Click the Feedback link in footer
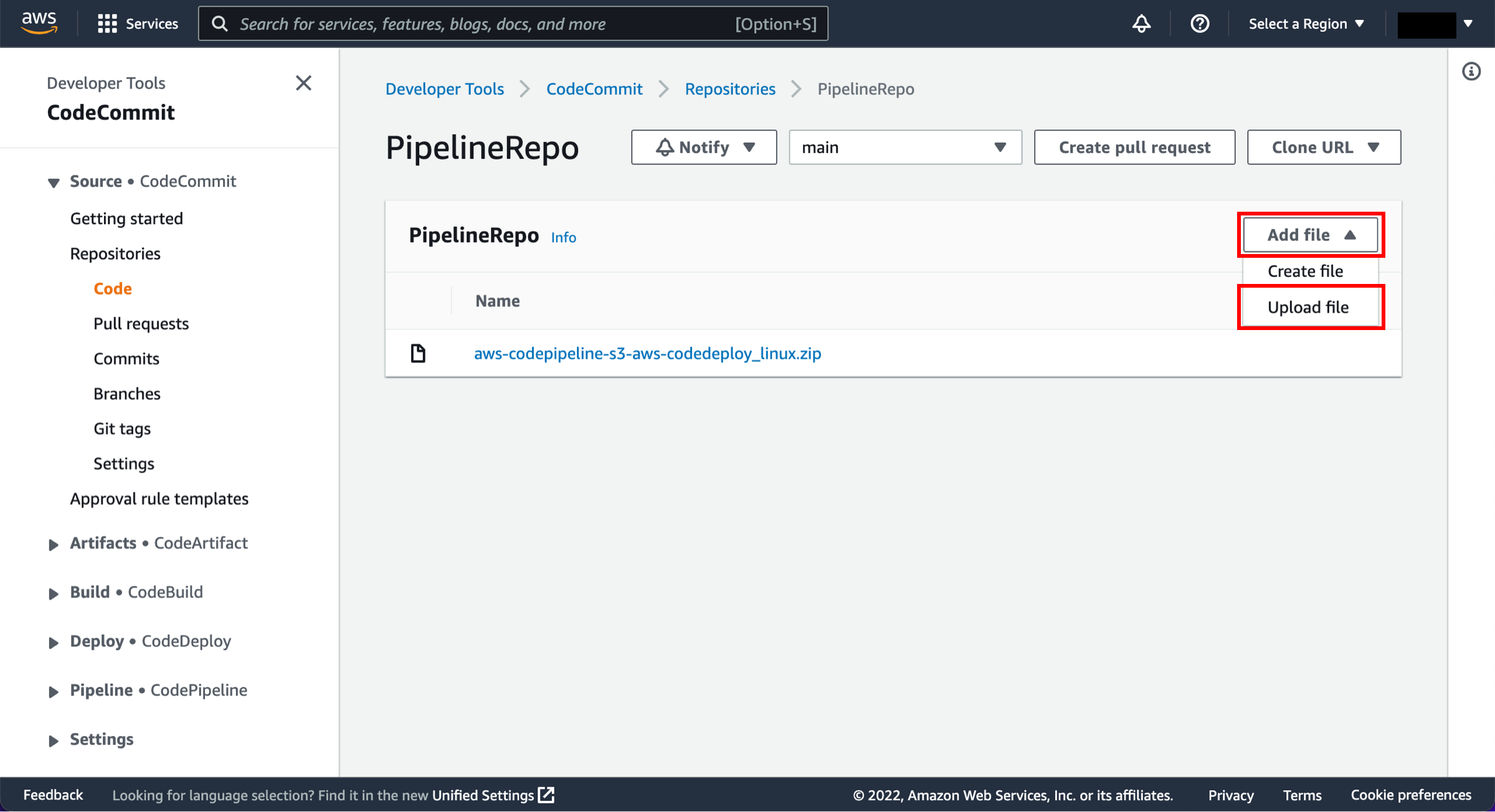Image resolution: width=1495 pixels, height=812 pixels. pos(53,795)
